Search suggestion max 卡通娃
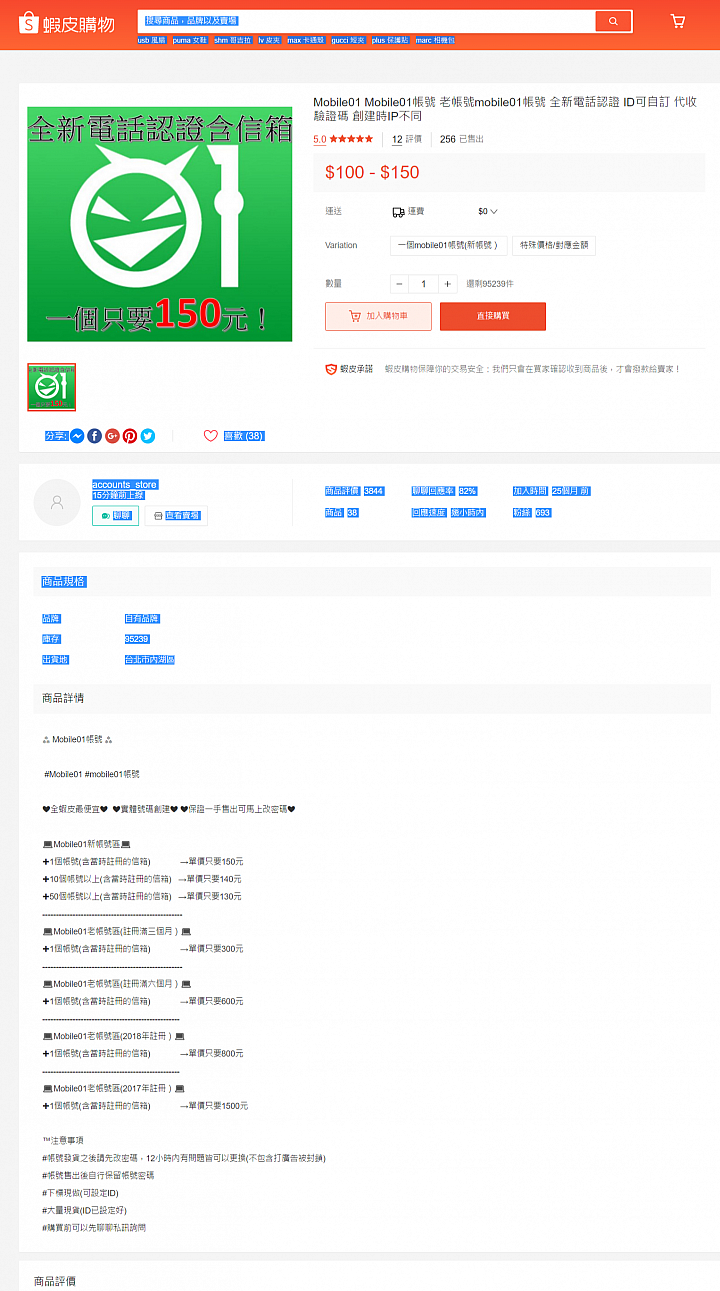 pyautogui.click(x=306, y=41)
